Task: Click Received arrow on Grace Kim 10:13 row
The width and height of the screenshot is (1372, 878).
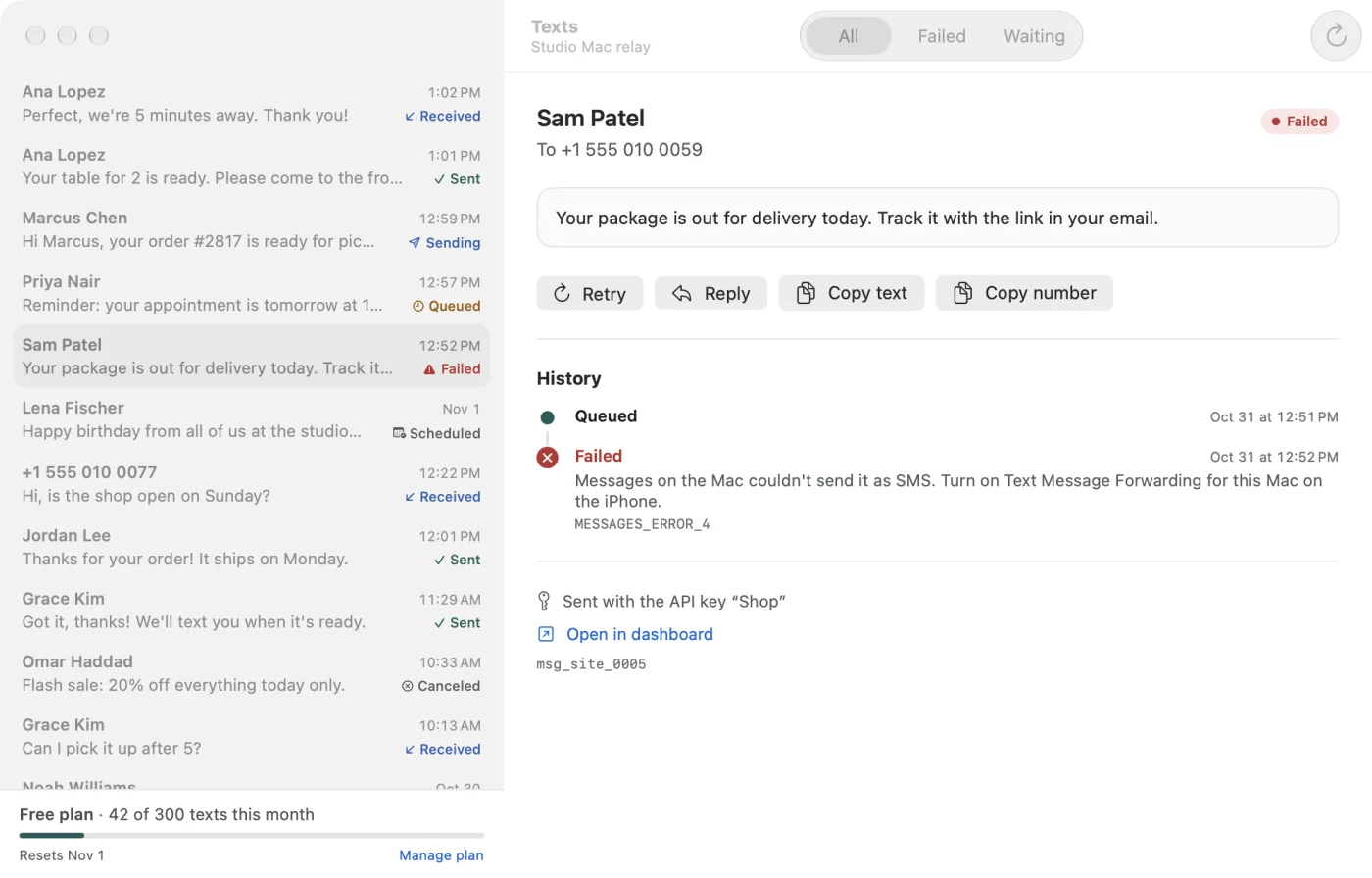Action: 410,750
